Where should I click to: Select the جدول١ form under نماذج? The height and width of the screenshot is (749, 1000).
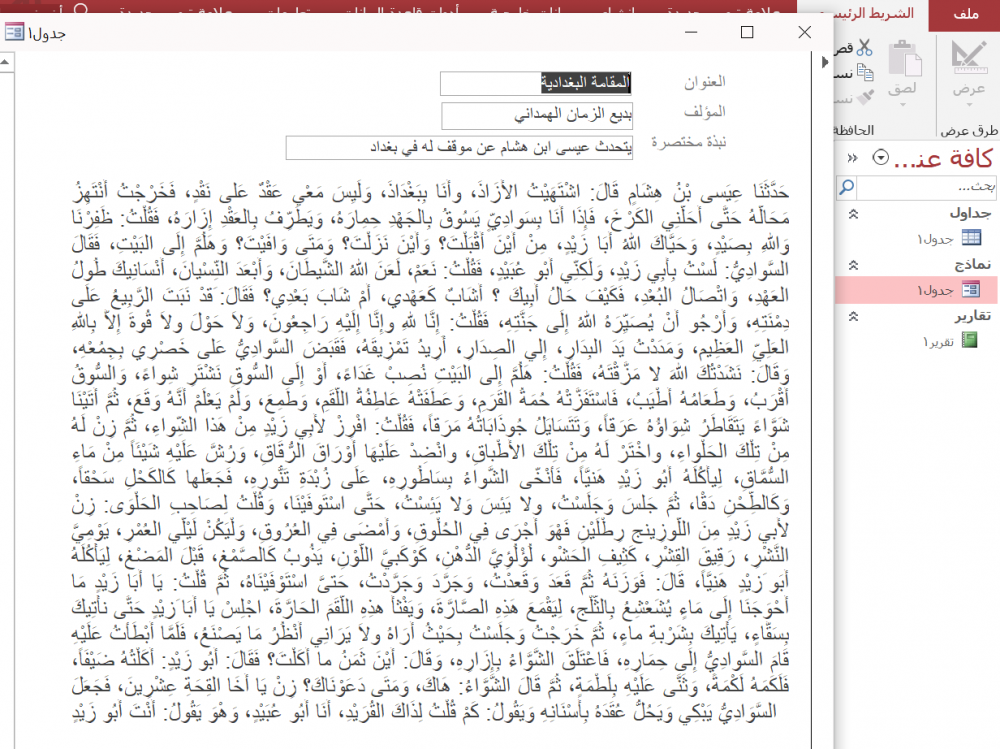(915, 290)
